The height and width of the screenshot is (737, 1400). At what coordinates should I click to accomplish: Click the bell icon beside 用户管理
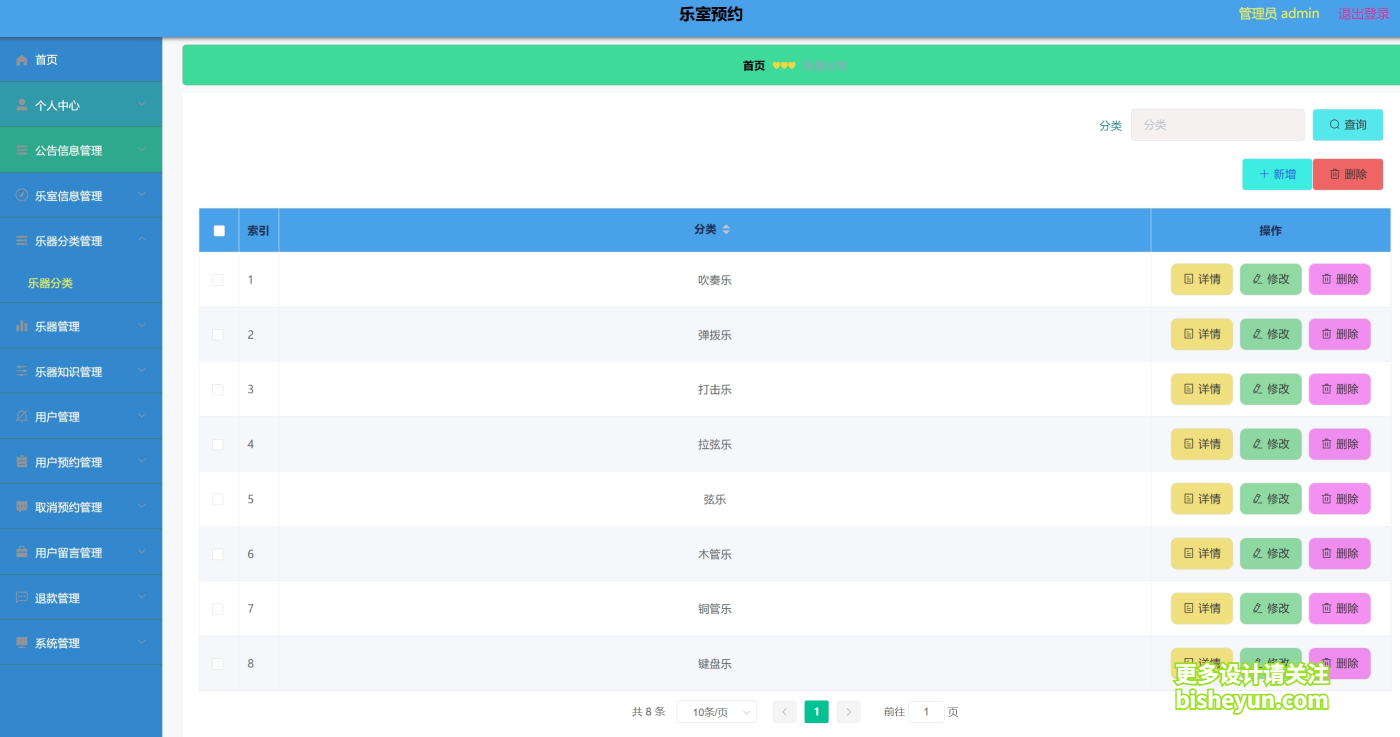coord(22,416)
